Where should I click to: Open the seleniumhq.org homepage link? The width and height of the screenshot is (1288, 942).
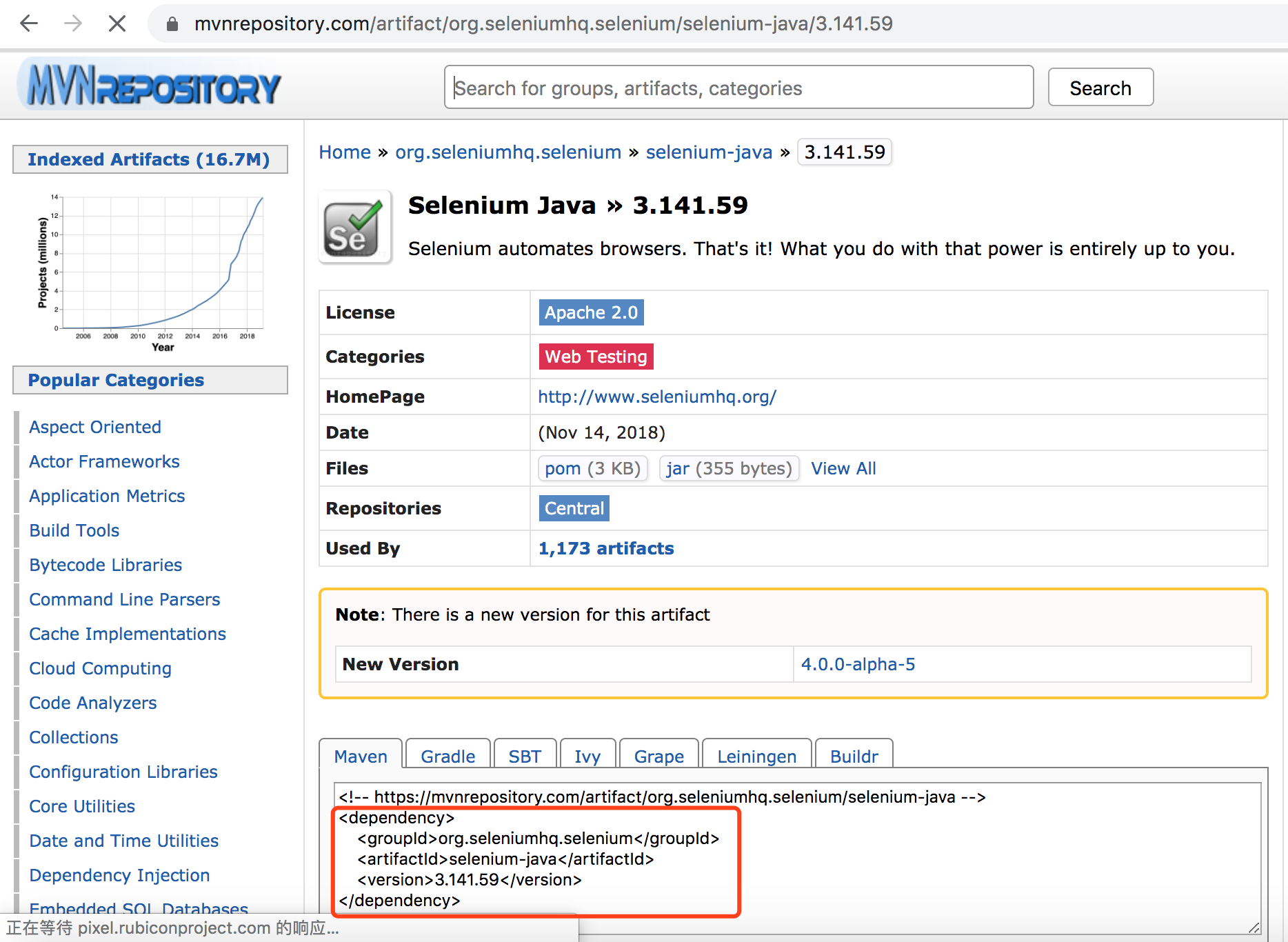point(657,397)
